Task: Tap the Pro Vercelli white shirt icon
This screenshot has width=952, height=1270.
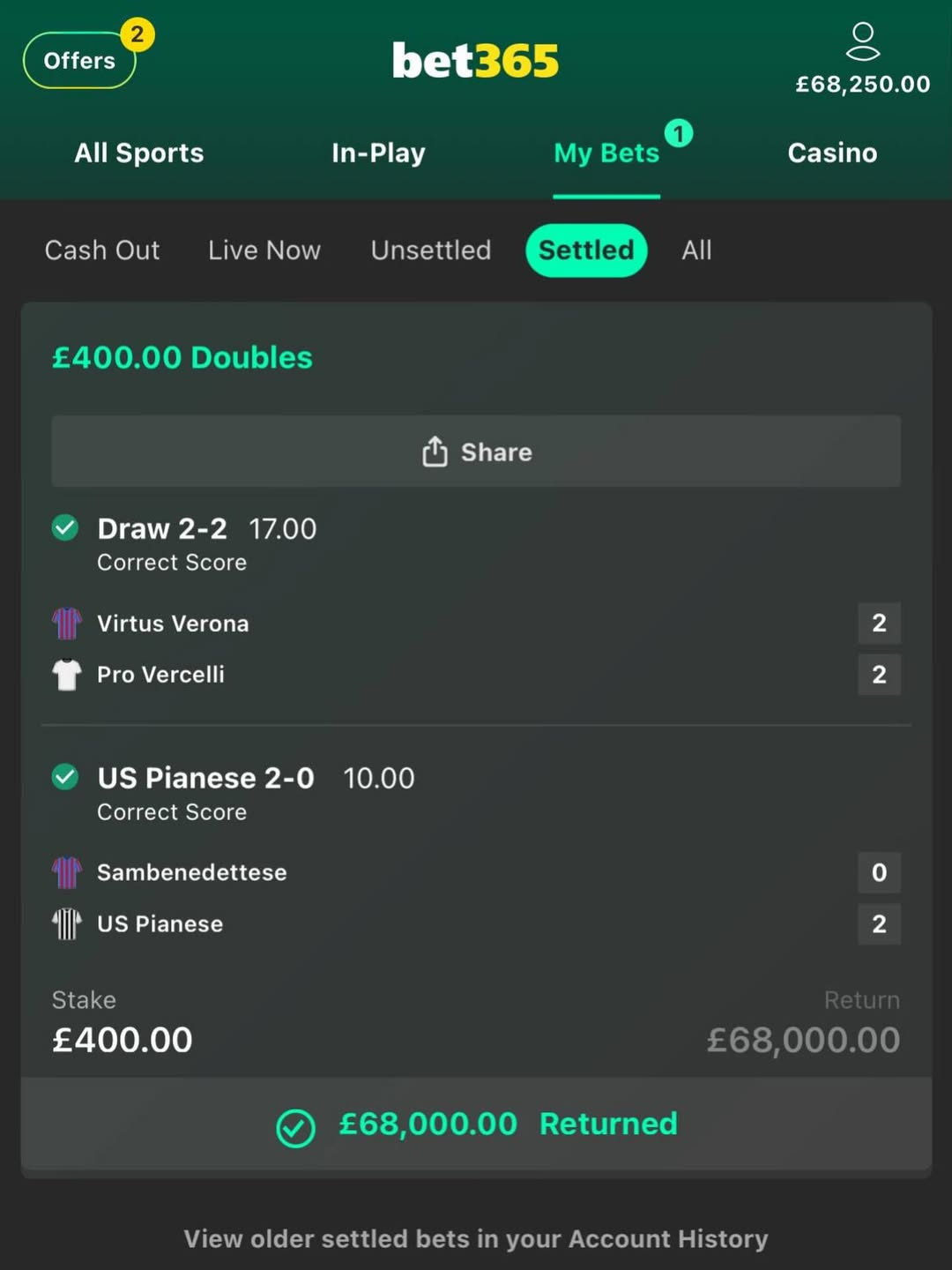Action: [67, 675]
